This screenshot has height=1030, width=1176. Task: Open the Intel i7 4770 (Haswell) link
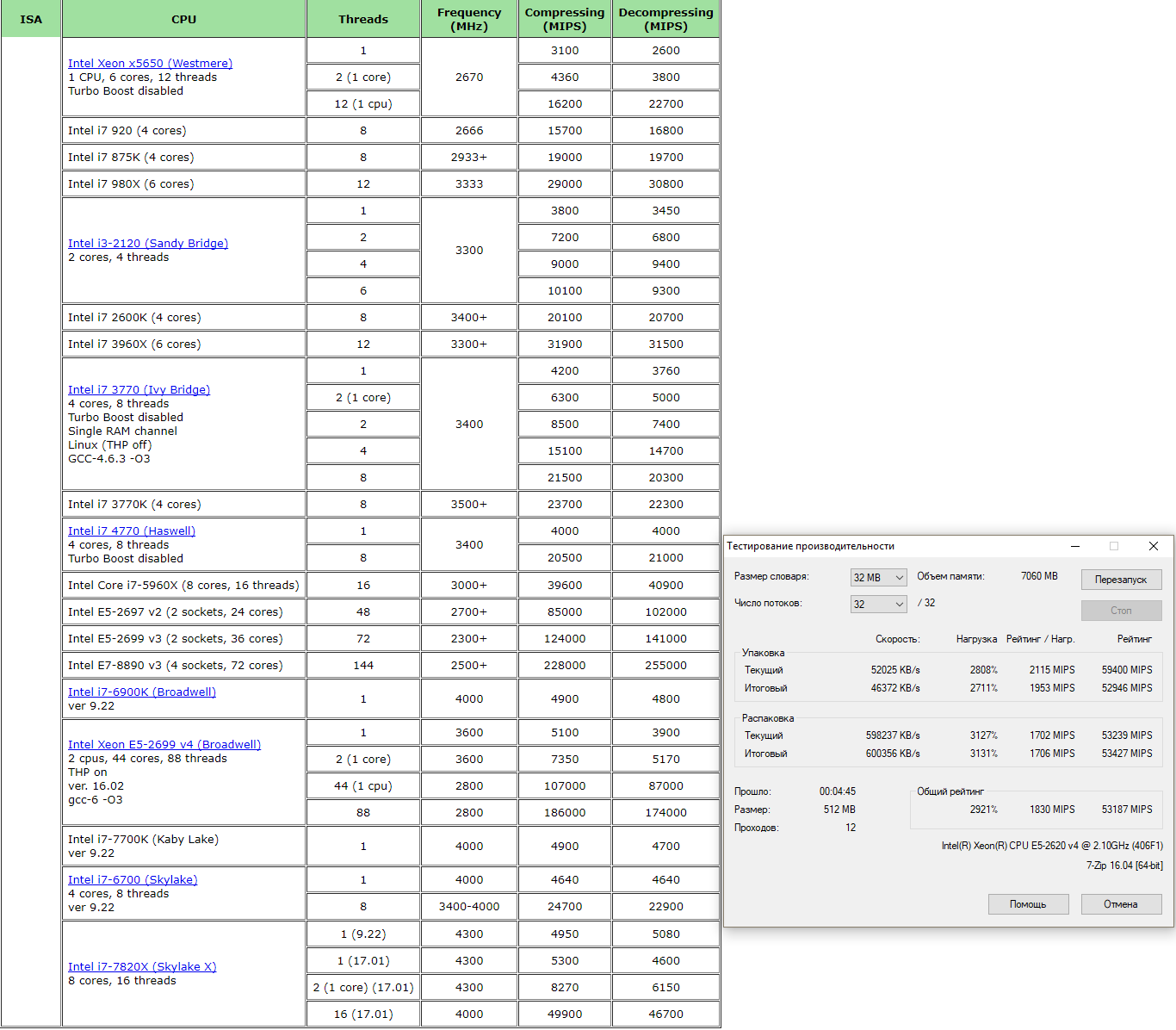tap(132, 531)
